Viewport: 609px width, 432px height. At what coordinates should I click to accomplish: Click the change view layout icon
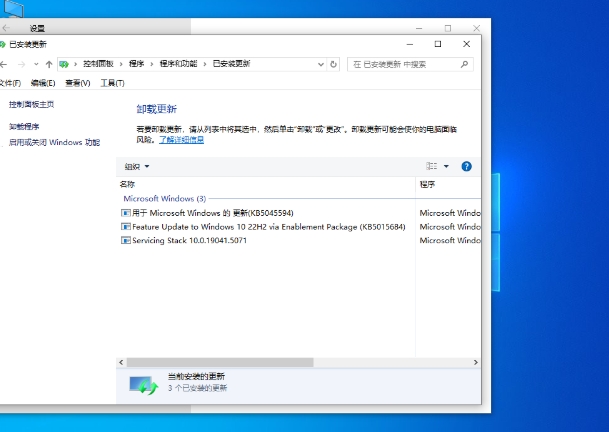431,166
